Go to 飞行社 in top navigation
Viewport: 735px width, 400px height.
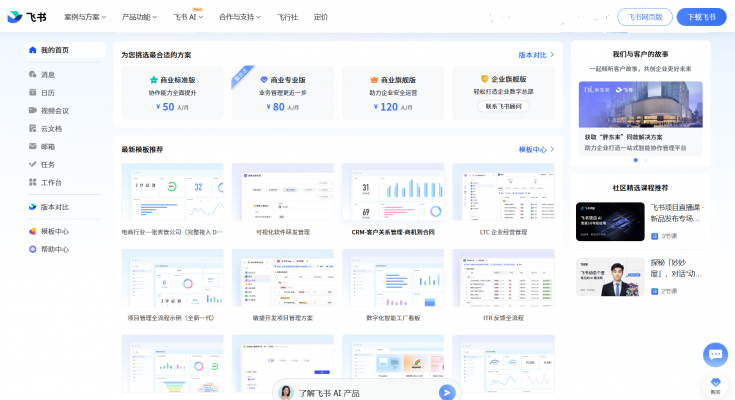point(287,17)
